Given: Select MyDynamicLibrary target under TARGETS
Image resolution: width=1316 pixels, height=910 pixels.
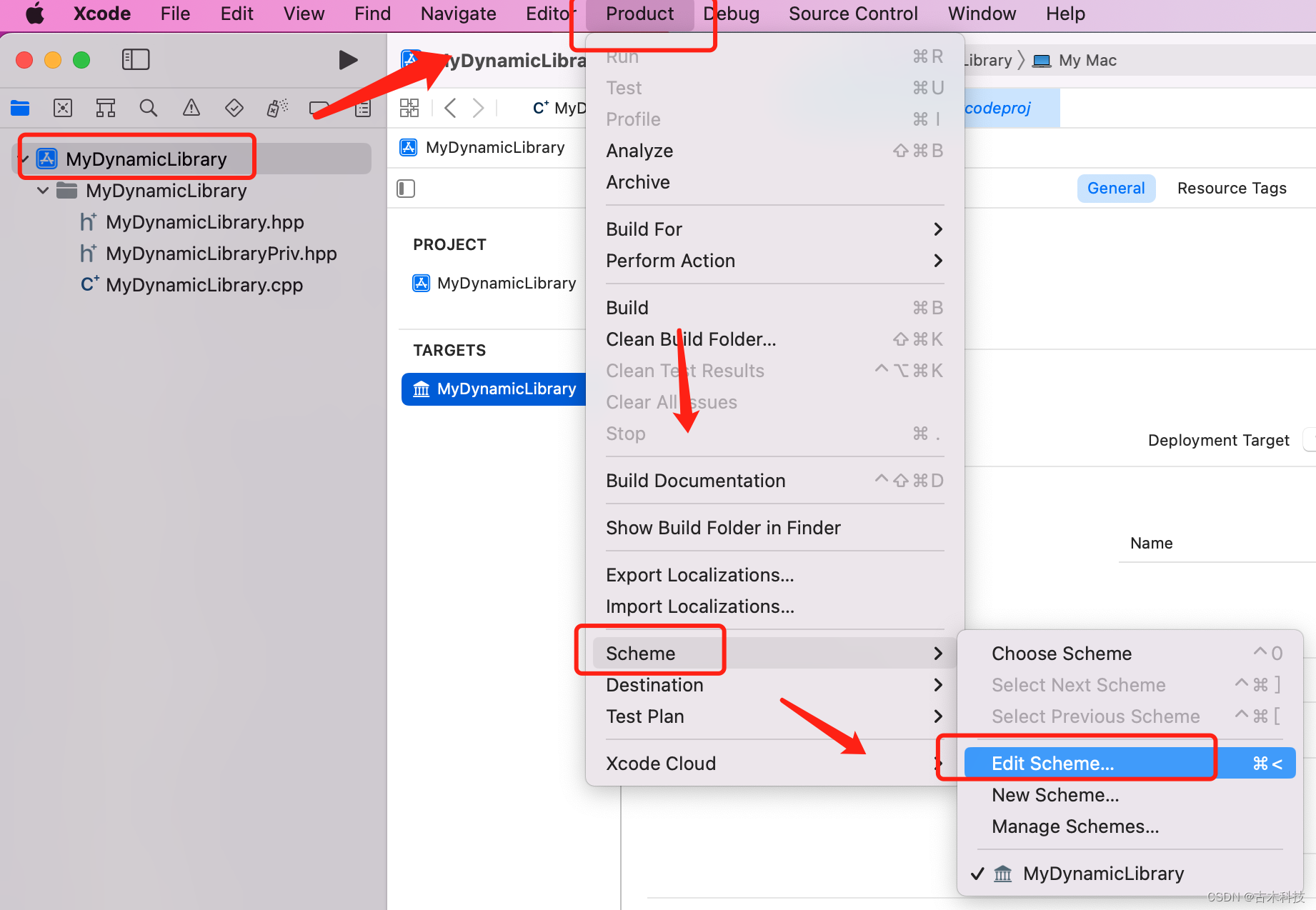Looking at the screenshot, I should point(494,389).
